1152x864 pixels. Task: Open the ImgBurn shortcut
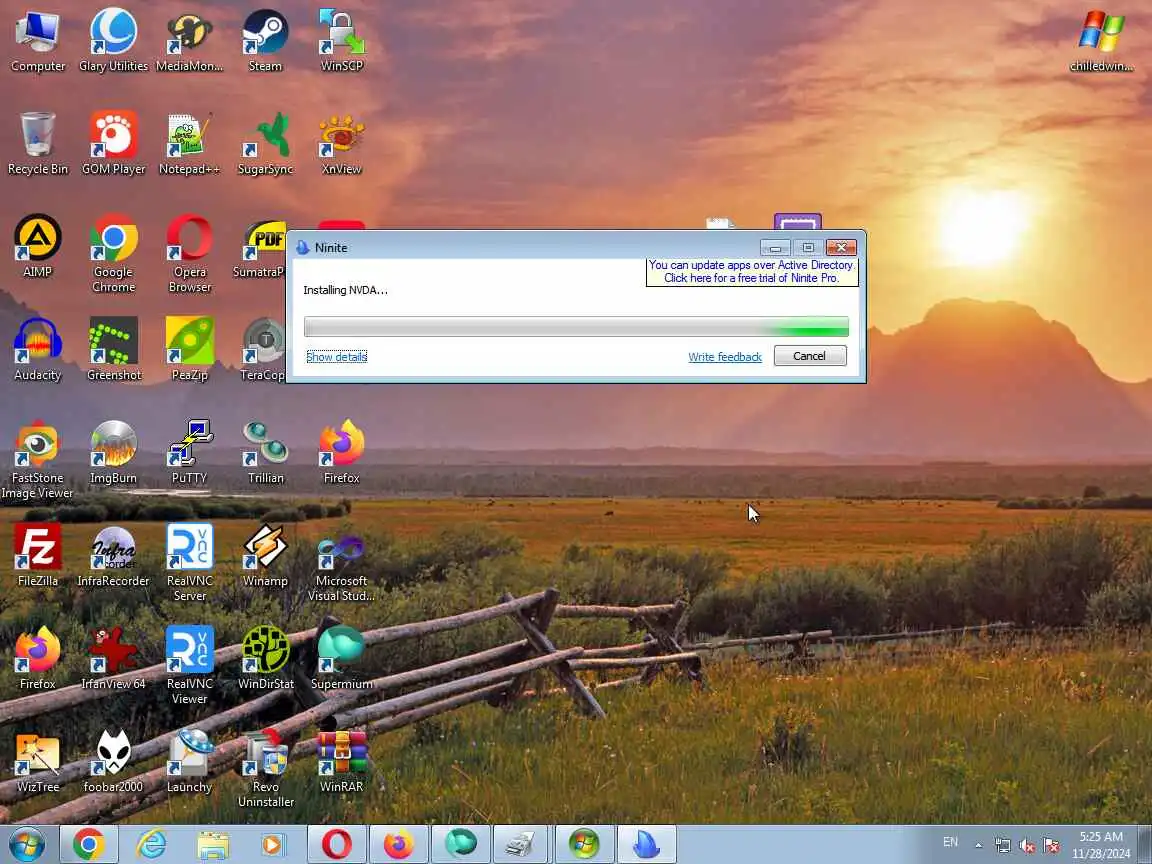pos(113,452)
